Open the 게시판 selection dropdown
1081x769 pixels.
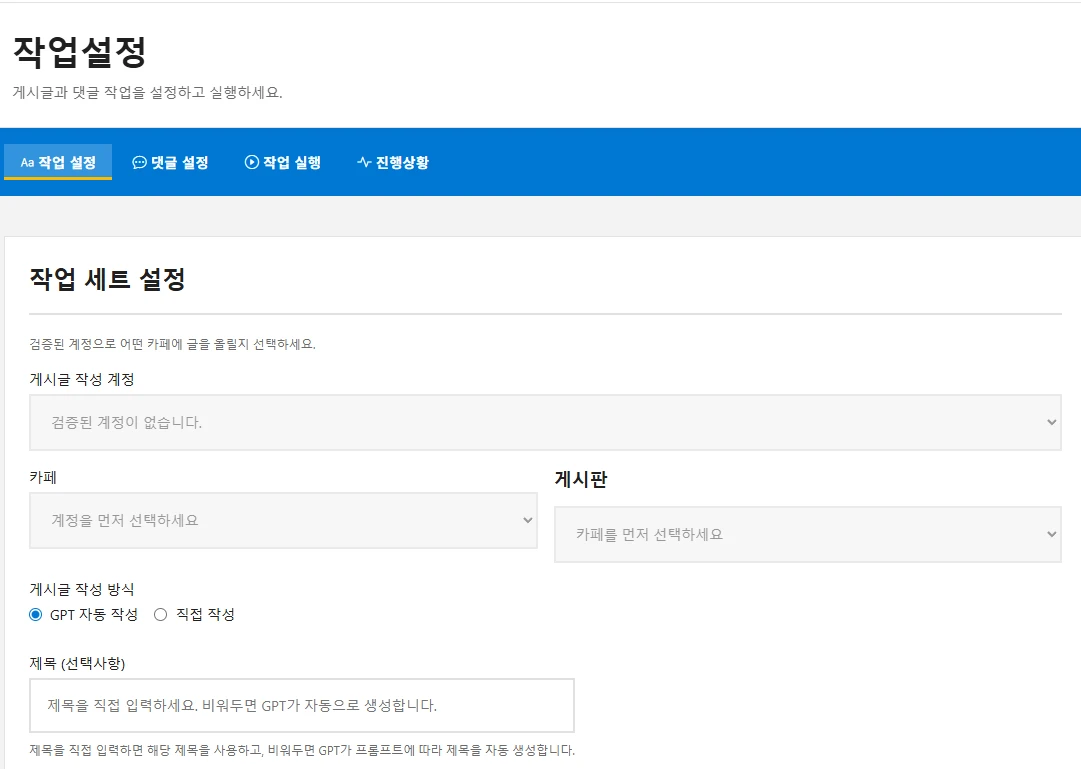coord(807,534)
